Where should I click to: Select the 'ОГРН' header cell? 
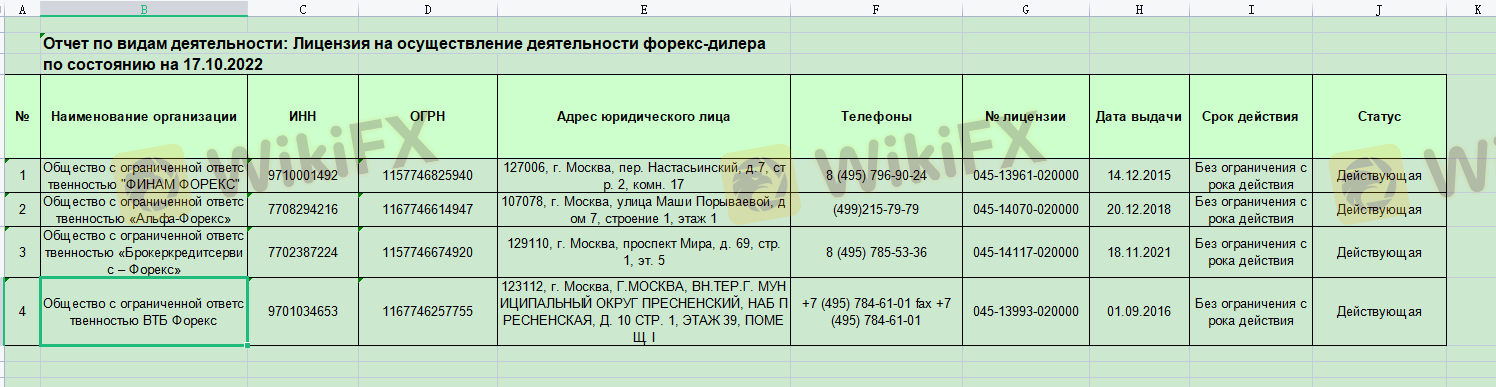(427, 116)
